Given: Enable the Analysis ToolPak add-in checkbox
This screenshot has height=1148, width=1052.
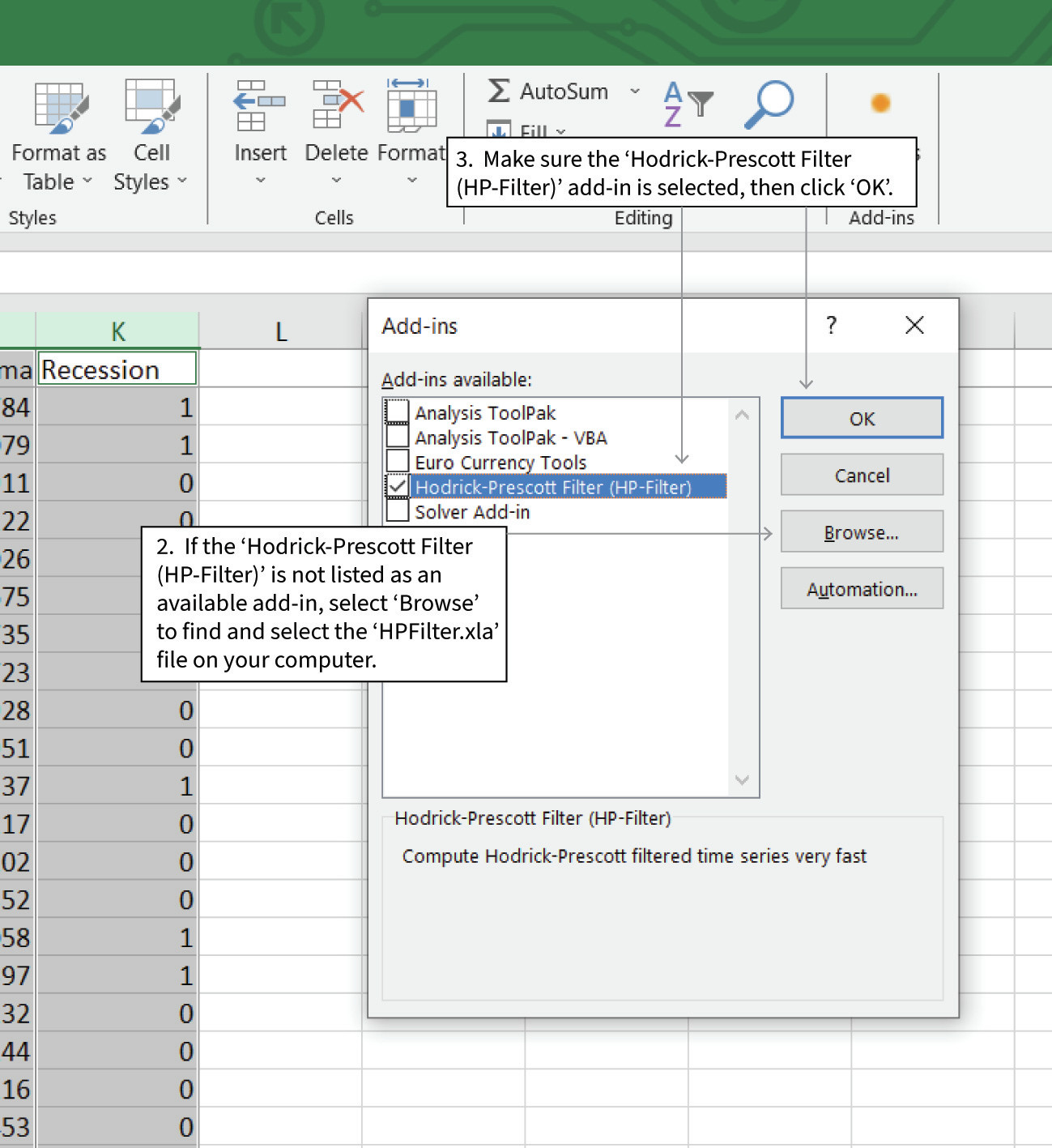Looking at the screenshot, I should click(396, 412).
